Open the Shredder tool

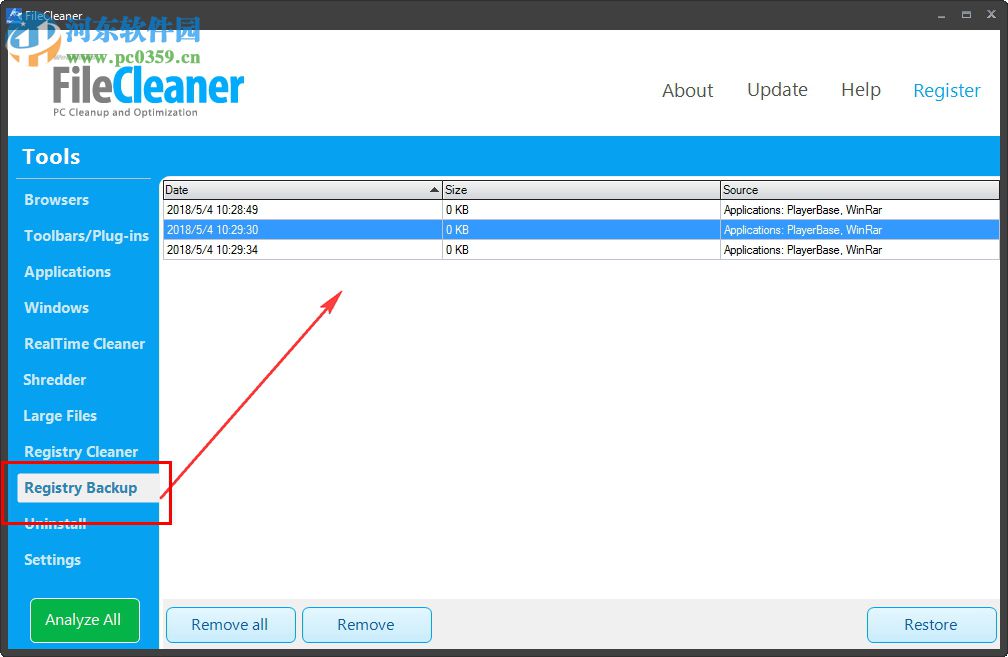click(x=54, y=380)
